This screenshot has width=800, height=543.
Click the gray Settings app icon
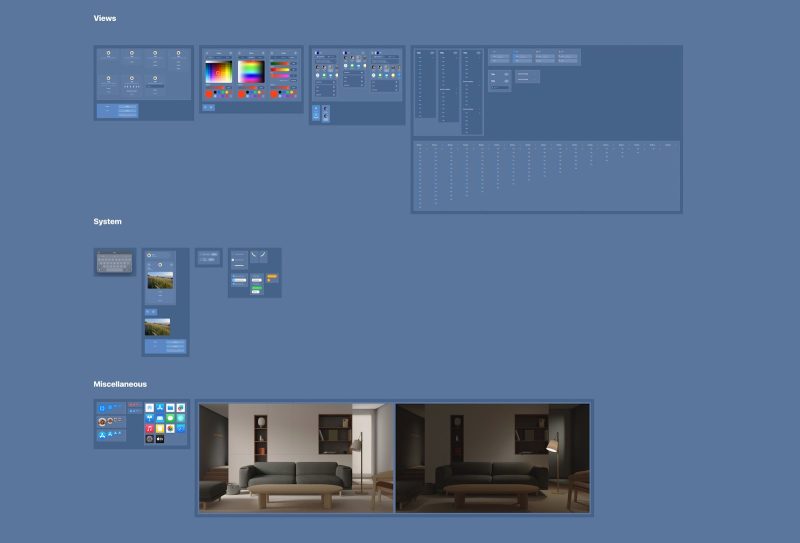tap(150, 439)
